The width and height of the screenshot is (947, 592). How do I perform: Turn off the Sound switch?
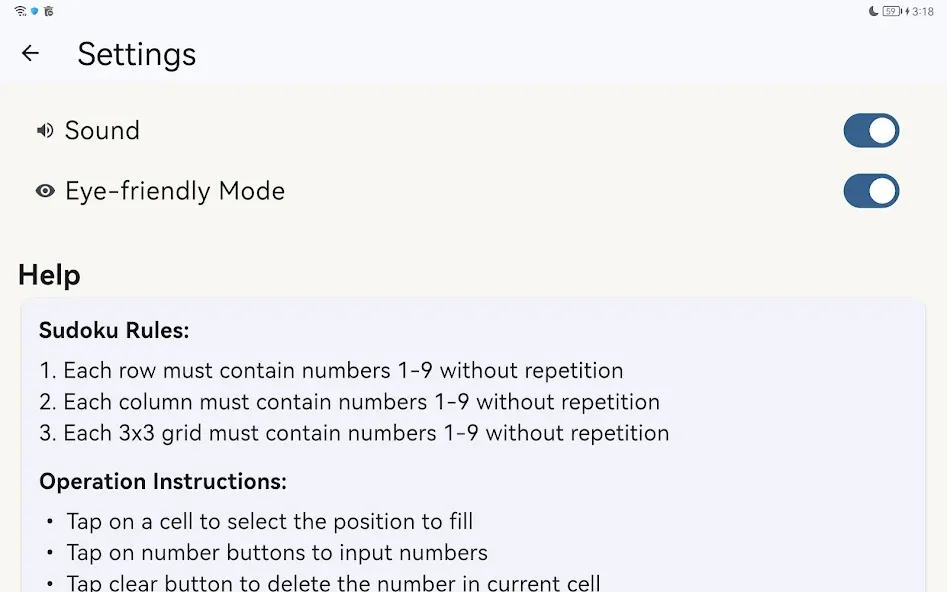(x=871, y=130)
